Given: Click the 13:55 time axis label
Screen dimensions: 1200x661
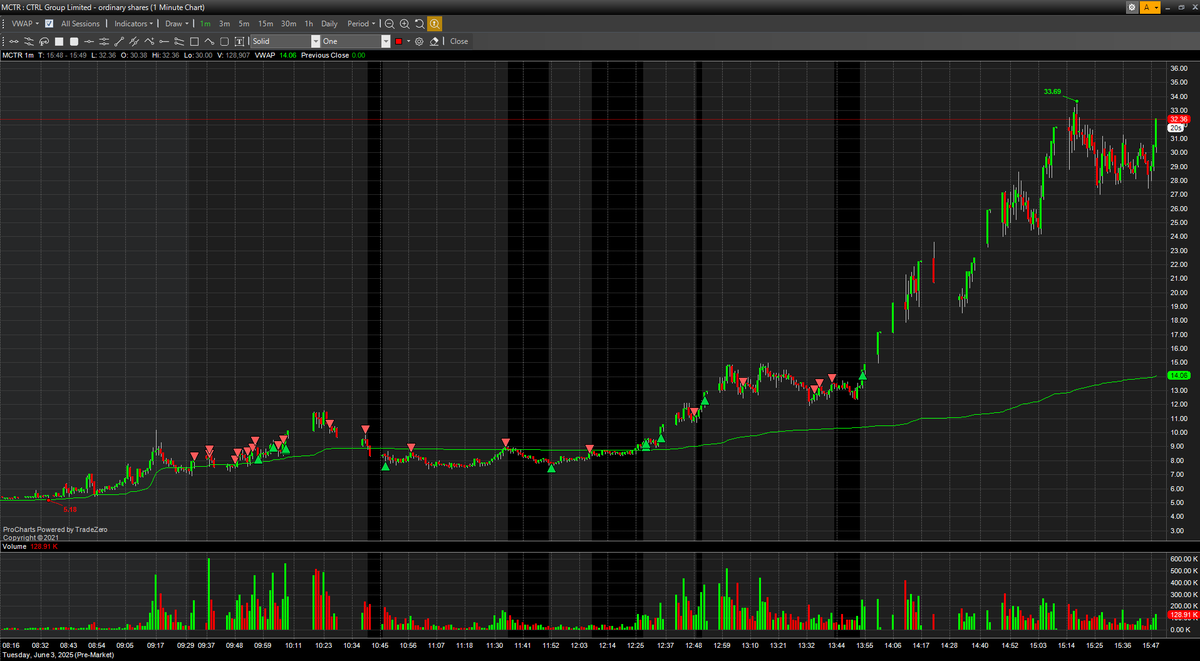Looking at the screenshot, I should click(863, 645).
